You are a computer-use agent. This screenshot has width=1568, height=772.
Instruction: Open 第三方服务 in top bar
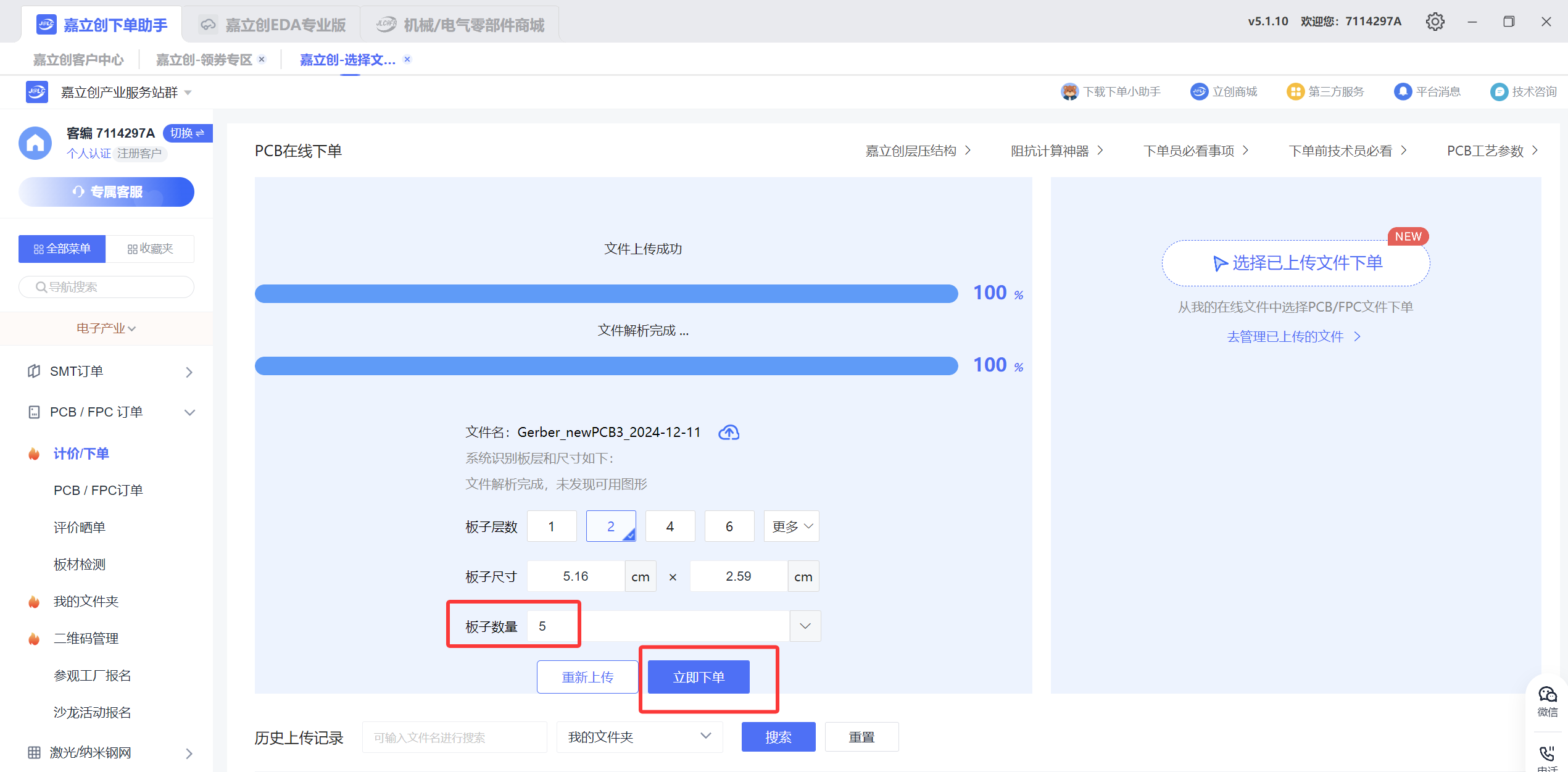[x=1325, y=92]
